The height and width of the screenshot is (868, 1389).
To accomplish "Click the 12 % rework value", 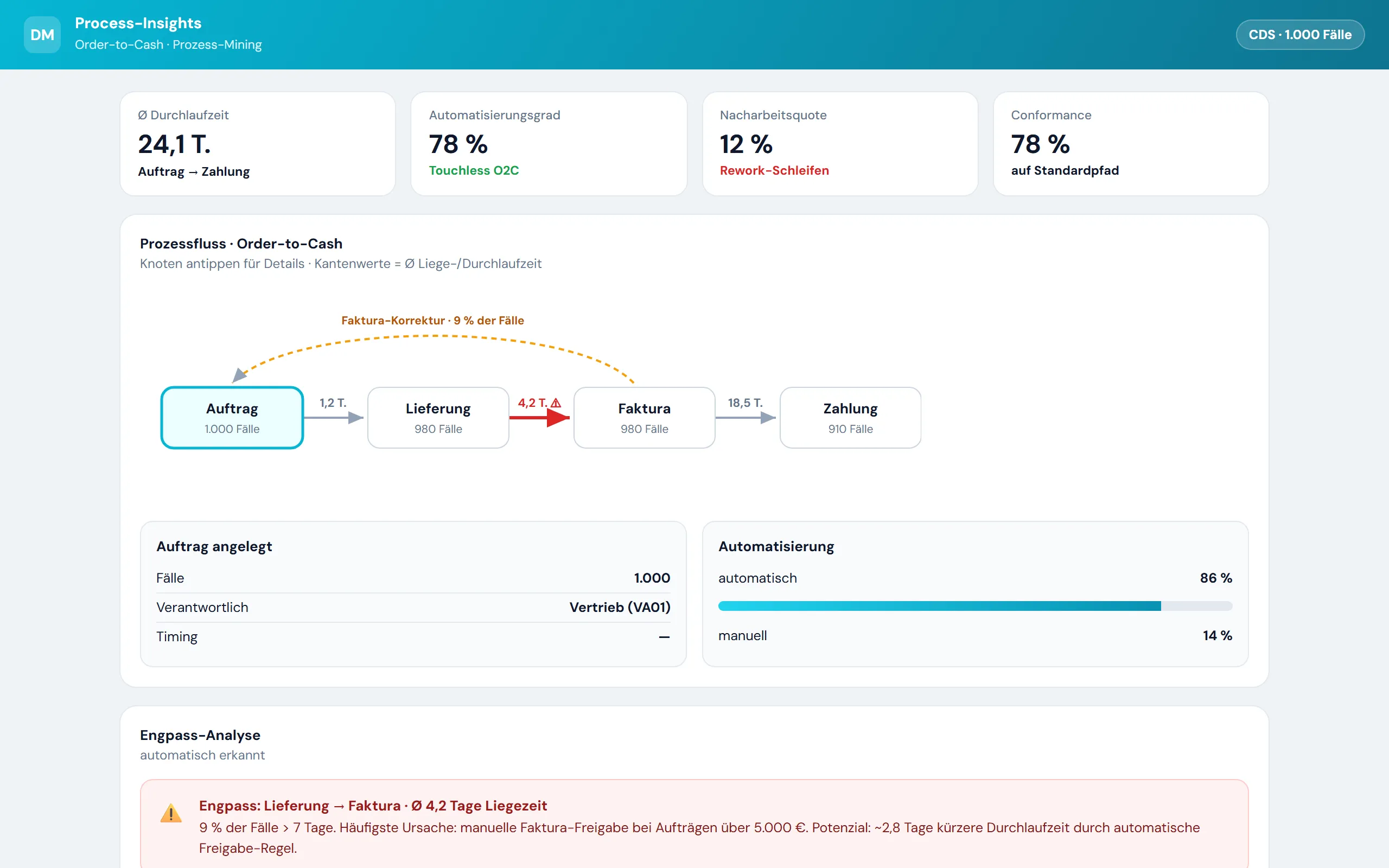I will click(746, 144).
